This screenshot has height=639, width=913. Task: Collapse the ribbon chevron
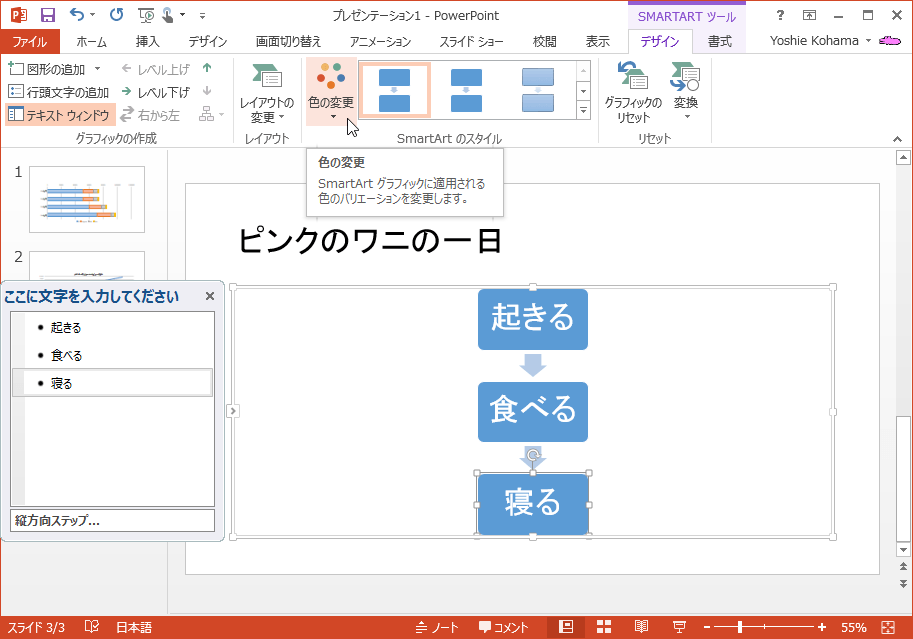[897, 139]
